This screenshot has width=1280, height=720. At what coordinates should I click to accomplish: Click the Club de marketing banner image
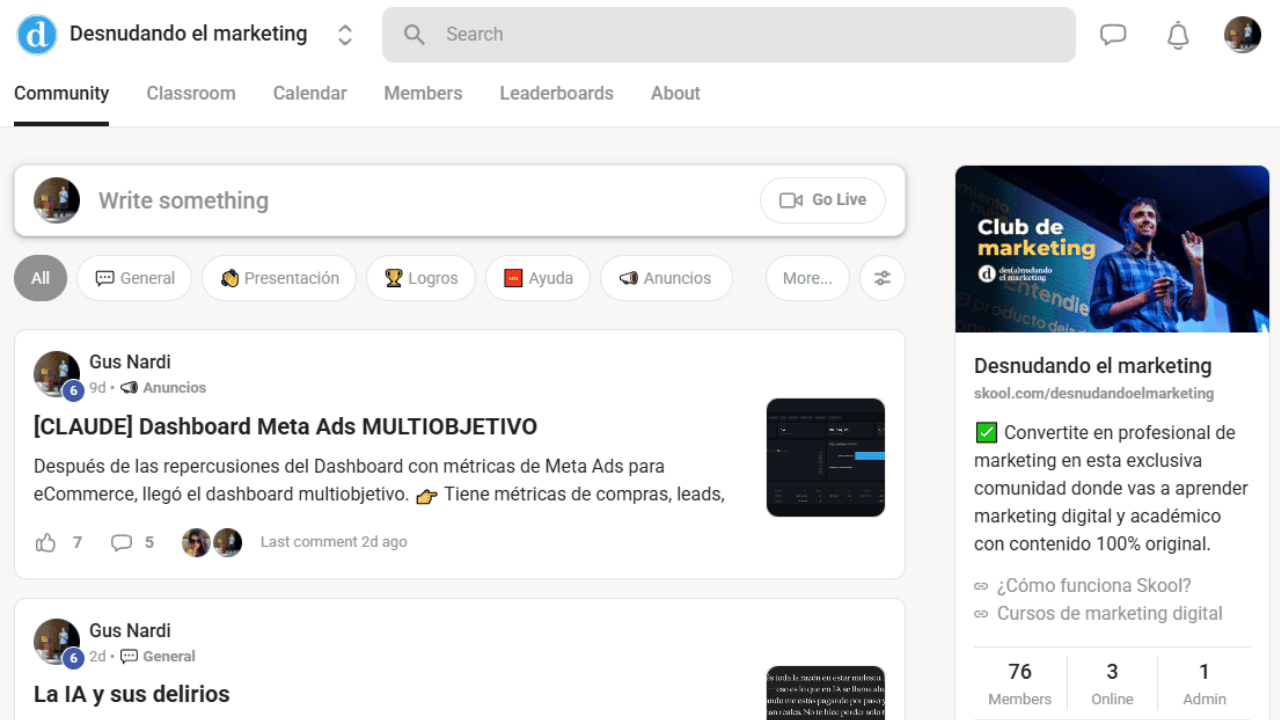pyautogui.click(x=1112, y=249)
